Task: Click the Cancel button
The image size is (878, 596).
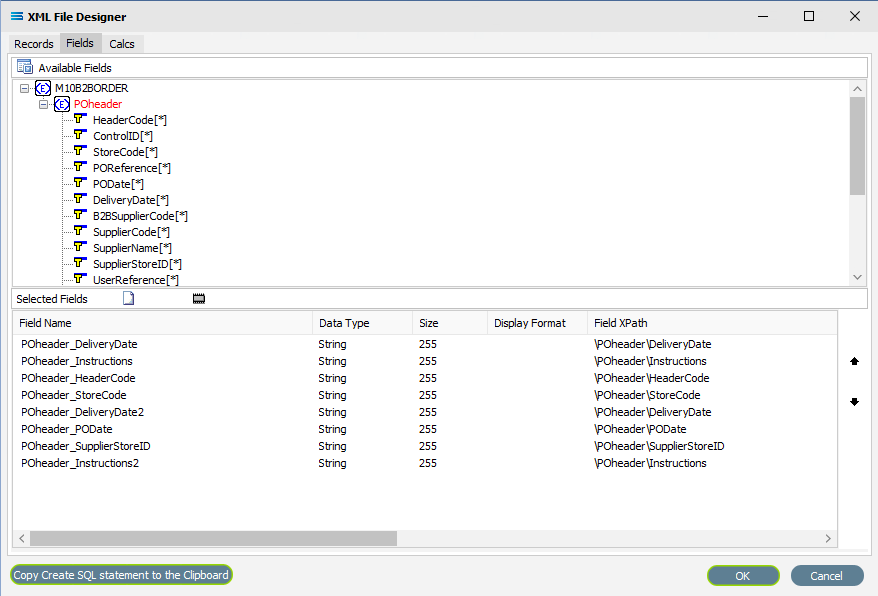Action: click(826, 575)
